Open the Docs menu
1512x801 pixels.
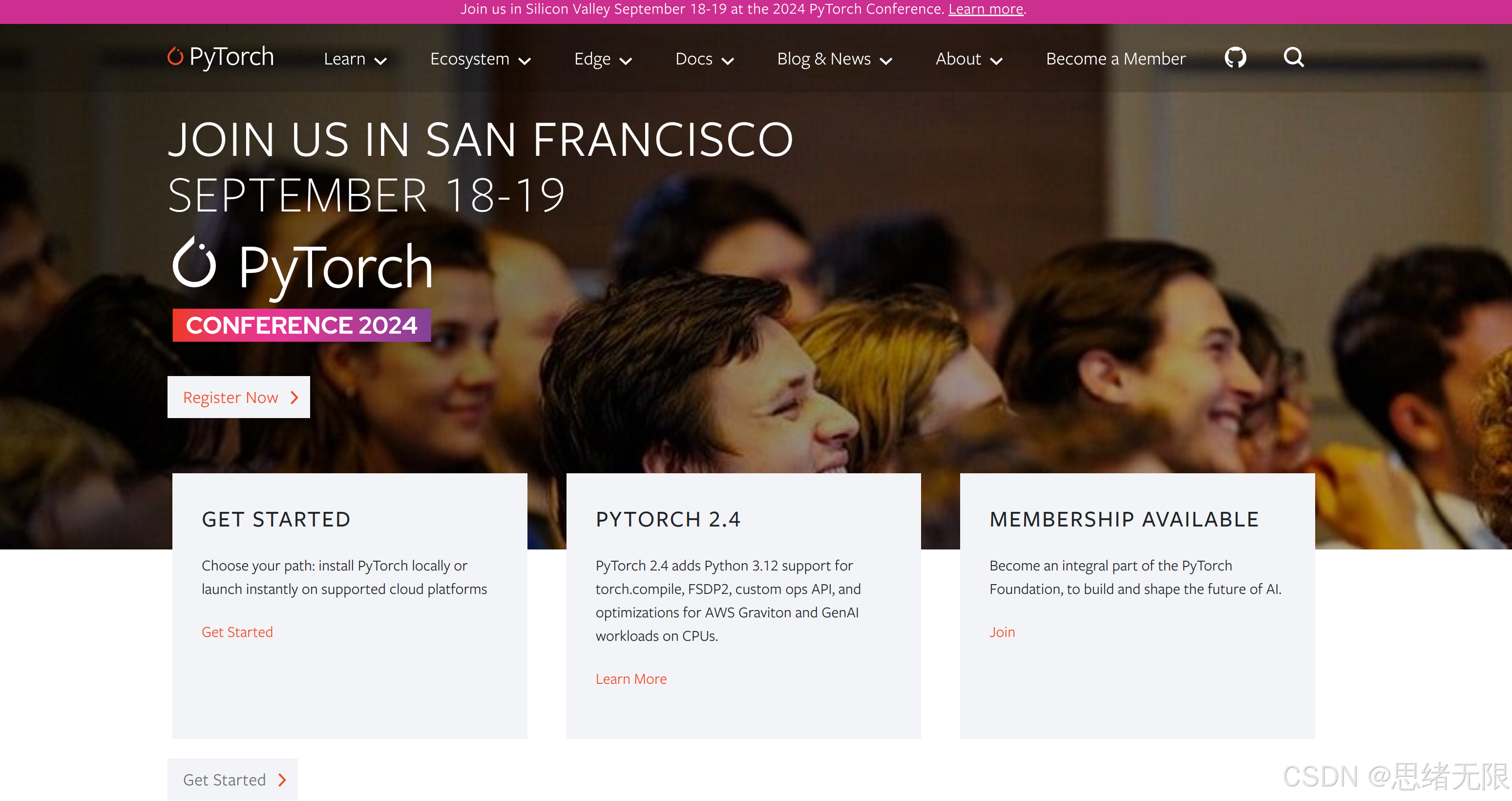click(704, 59)
